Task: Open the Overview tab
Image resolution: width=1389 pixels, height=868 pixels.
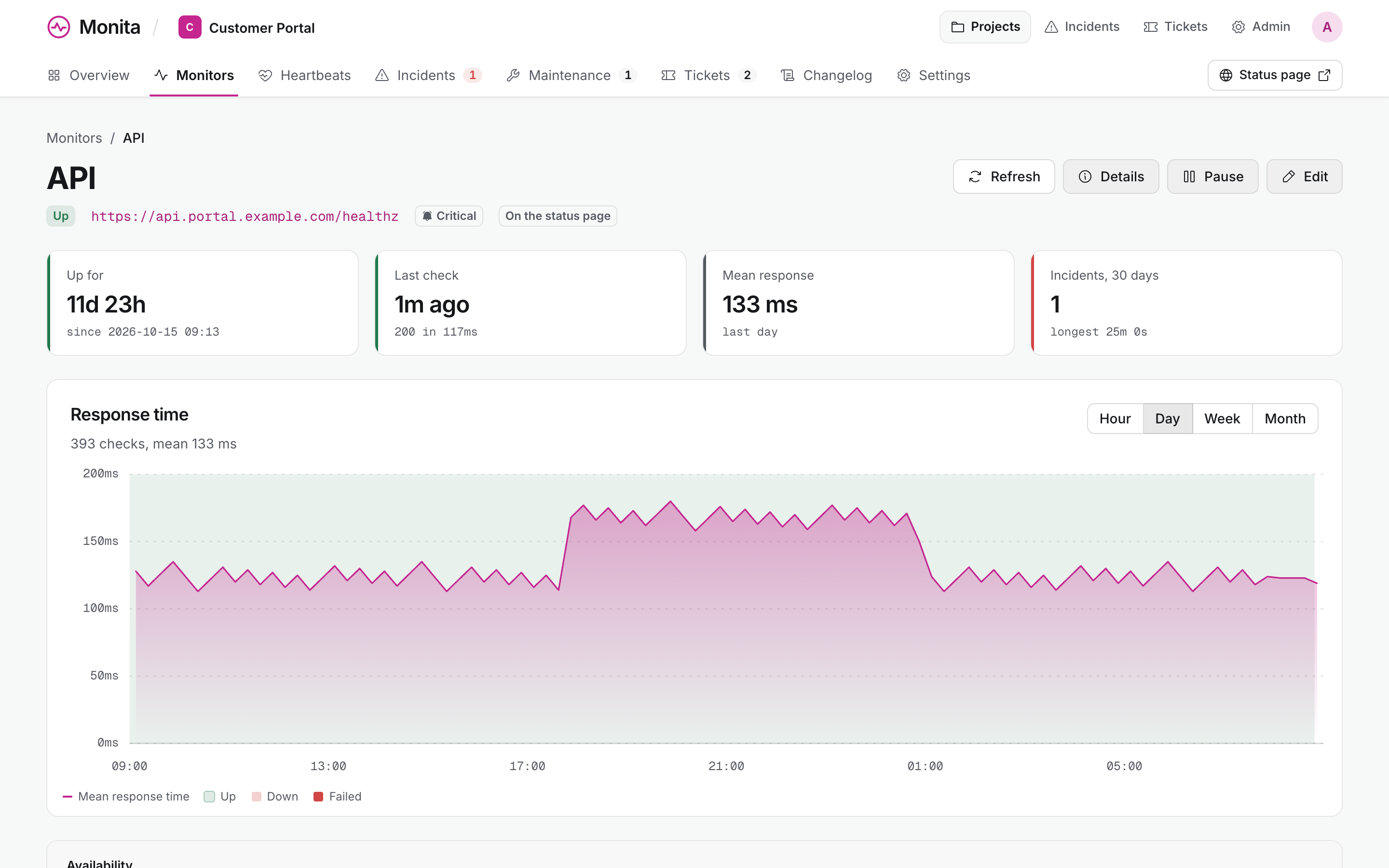Action: pos(88,75)
